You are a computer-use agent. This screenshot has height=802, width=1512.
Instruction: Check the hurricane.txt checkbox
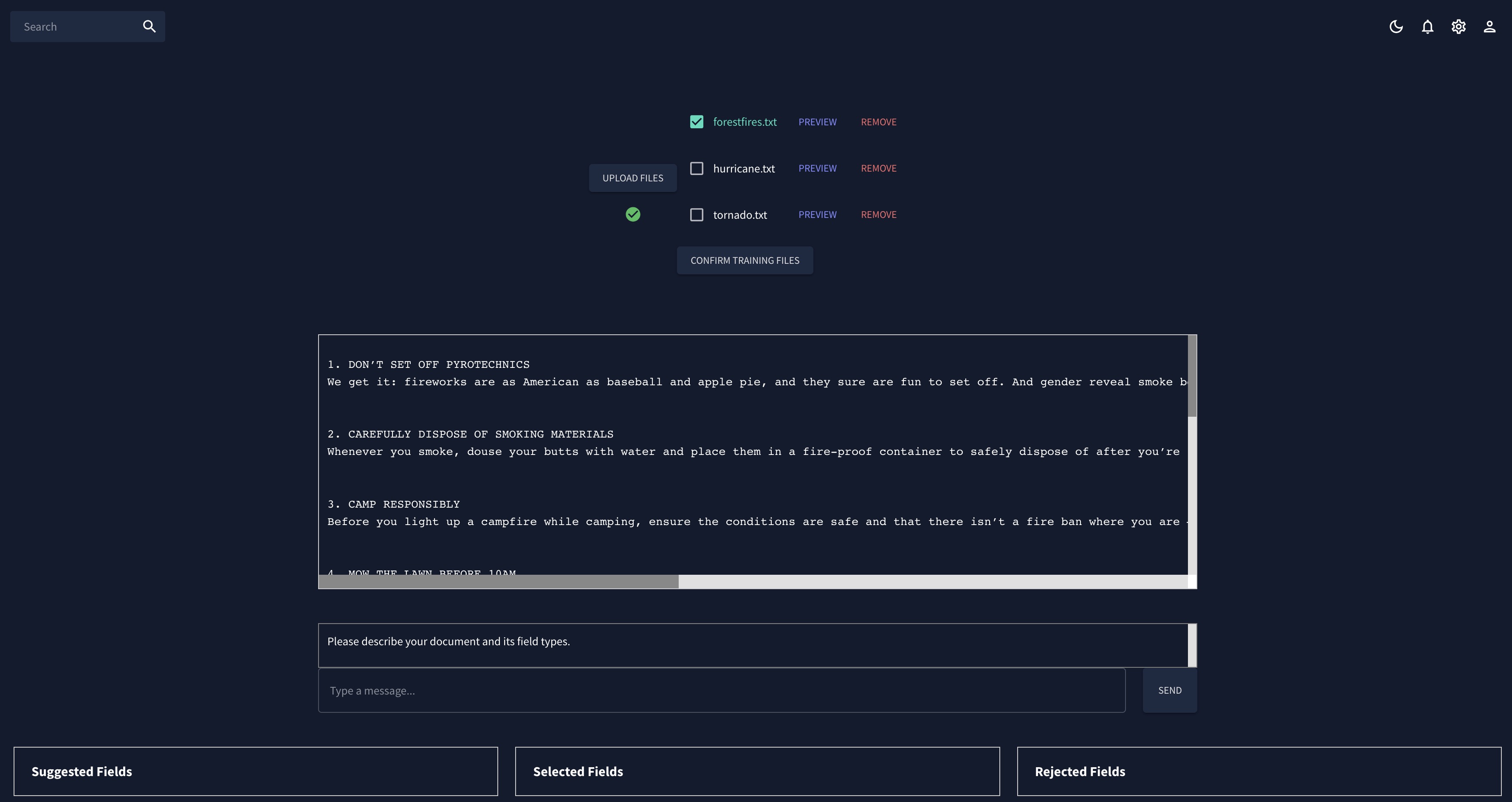point(697,169)
